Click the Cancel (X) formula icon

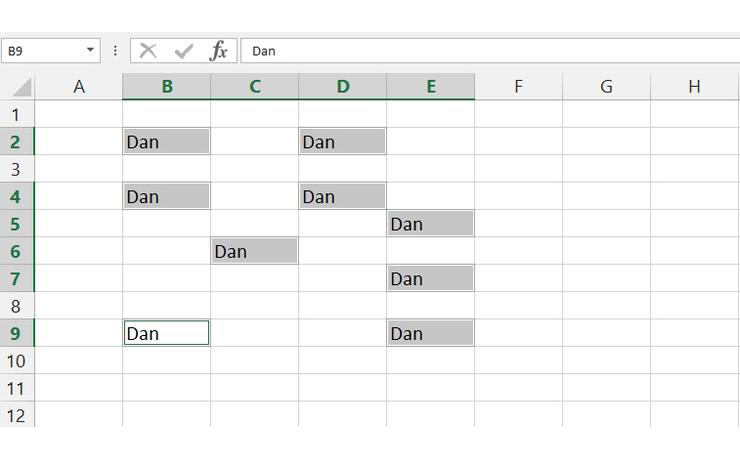click(148, 51)
